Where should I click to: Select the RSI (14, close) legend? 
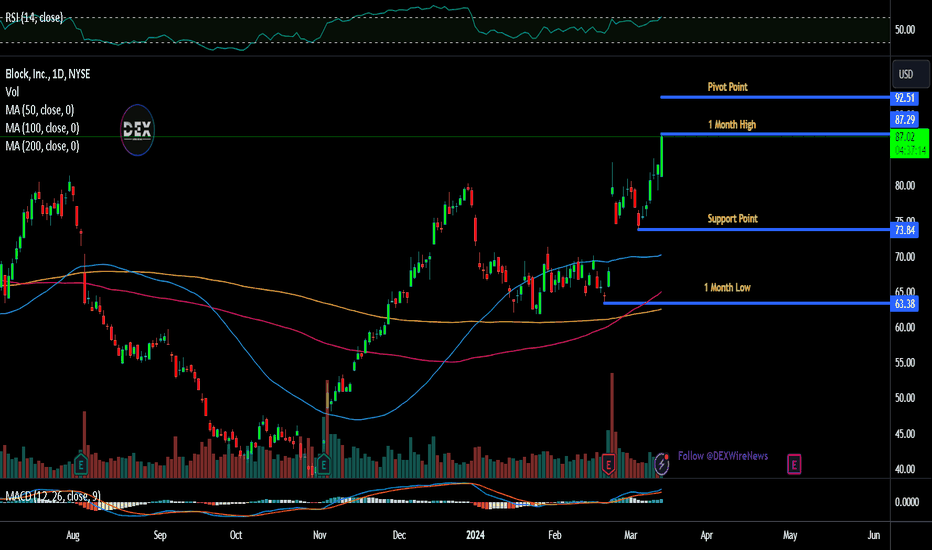[34, 18]
